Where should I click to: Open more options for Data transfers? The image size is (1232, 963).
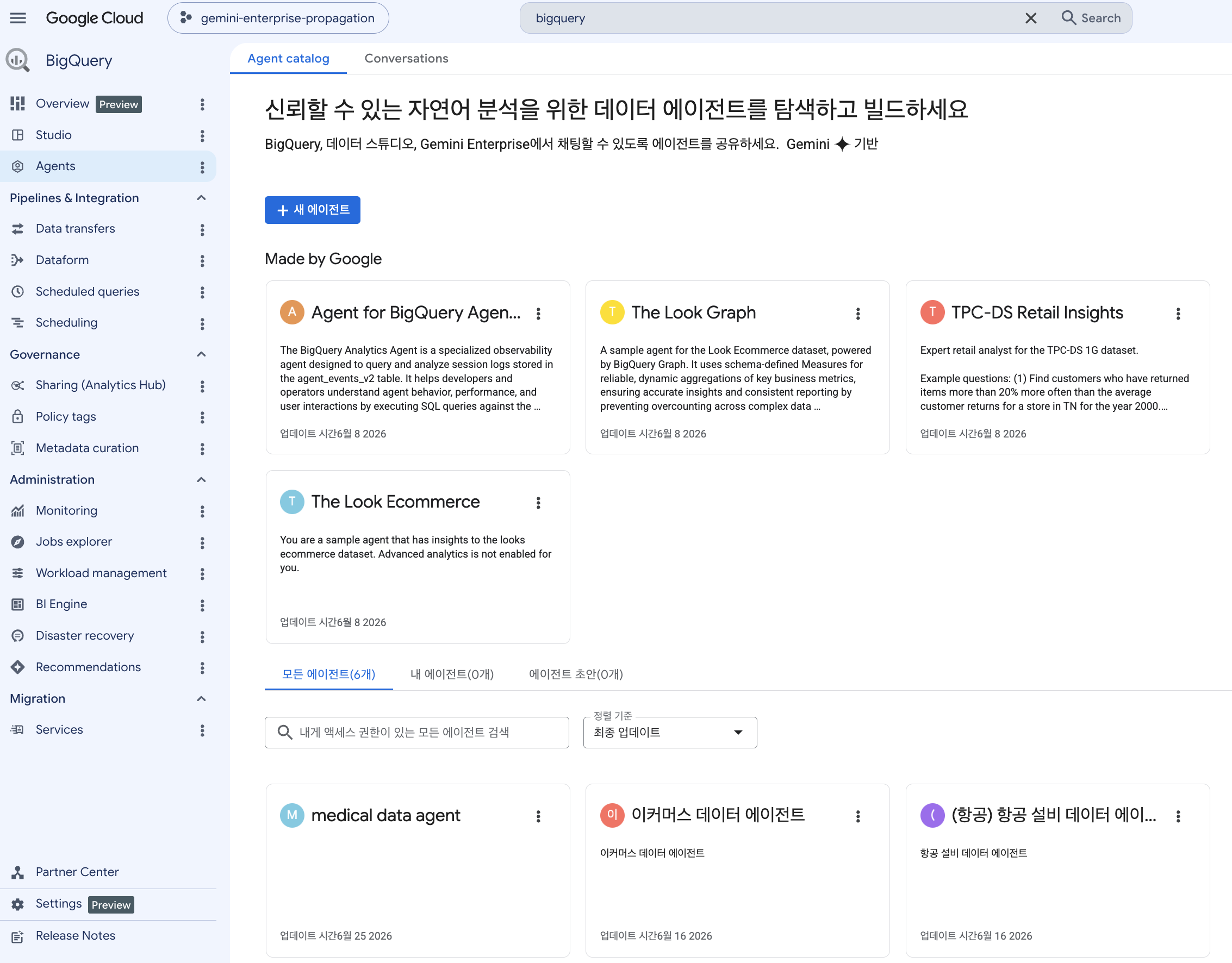tap(202, 229)
